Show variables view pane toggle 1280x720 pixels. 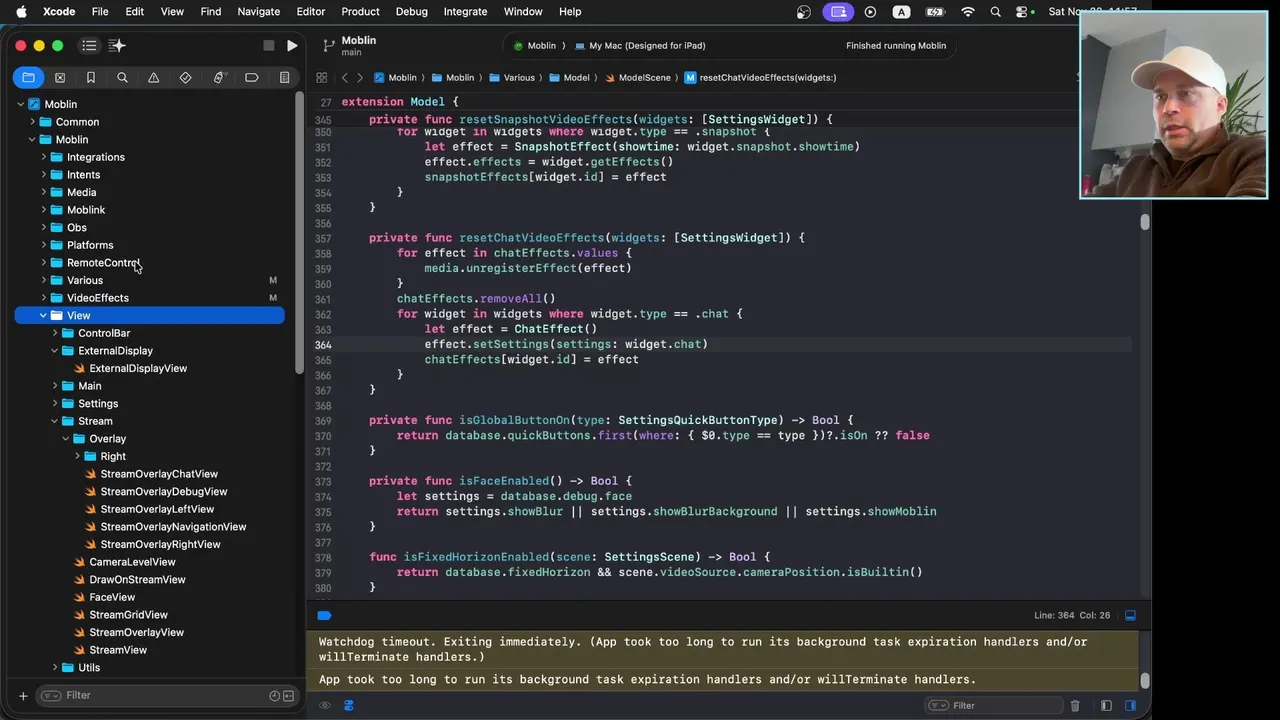click(1106, 705)
